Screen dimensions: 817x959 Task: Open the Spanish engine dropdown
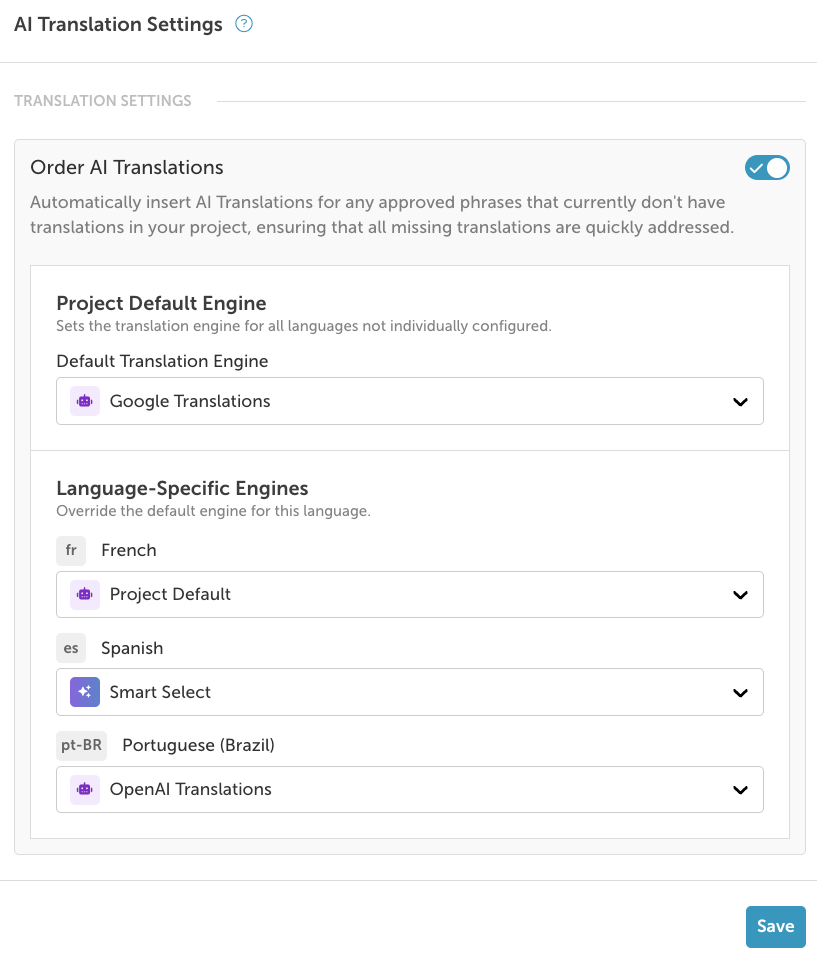(x=409, y=692)
